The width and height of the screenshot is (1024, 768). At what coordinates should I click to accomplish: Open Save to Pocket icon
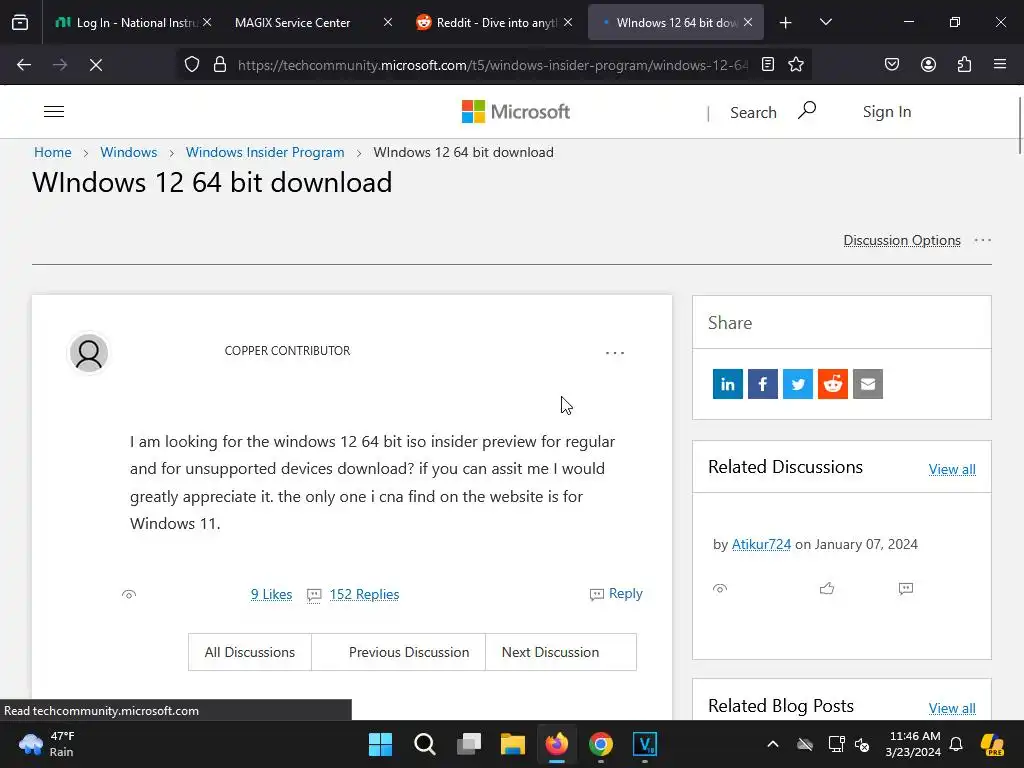tap(892, 64)
